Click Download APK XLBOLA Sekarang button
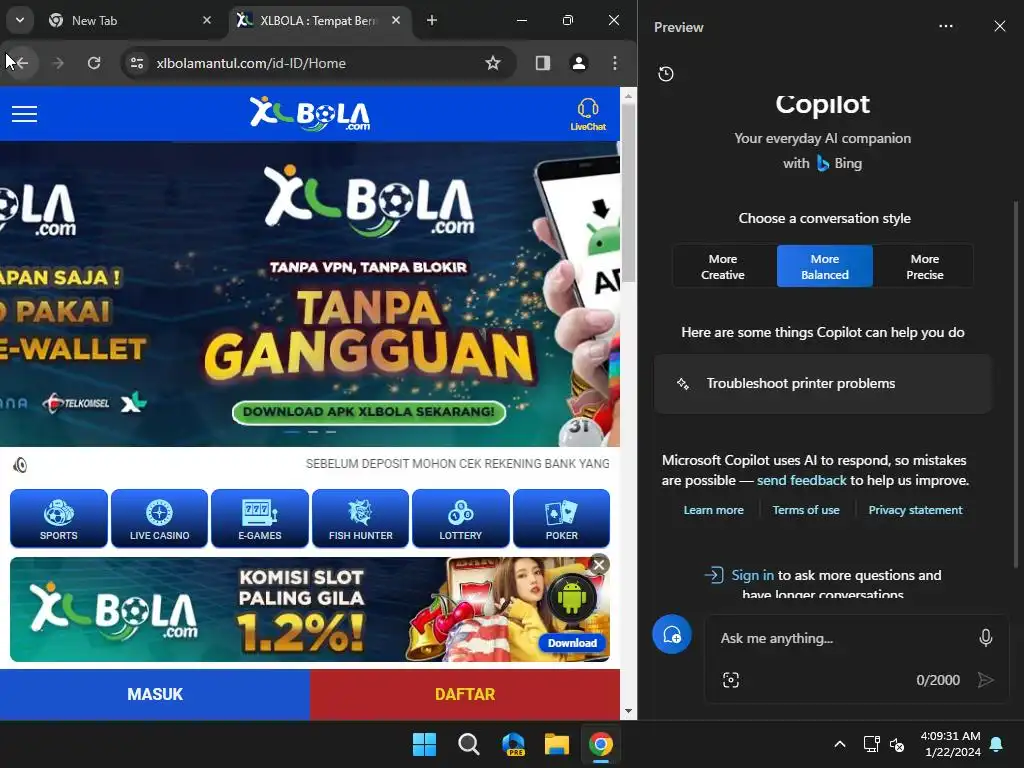1024x768 pixels. pyautogui.click(x=369, y=412)
